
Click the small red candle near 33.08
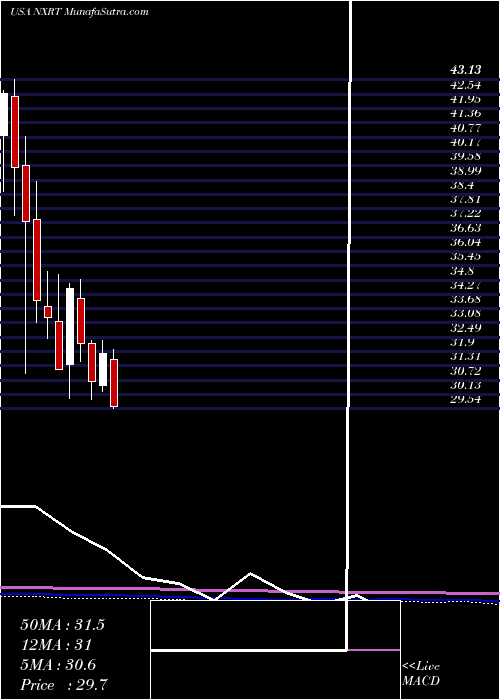click(x=48, y=312)
